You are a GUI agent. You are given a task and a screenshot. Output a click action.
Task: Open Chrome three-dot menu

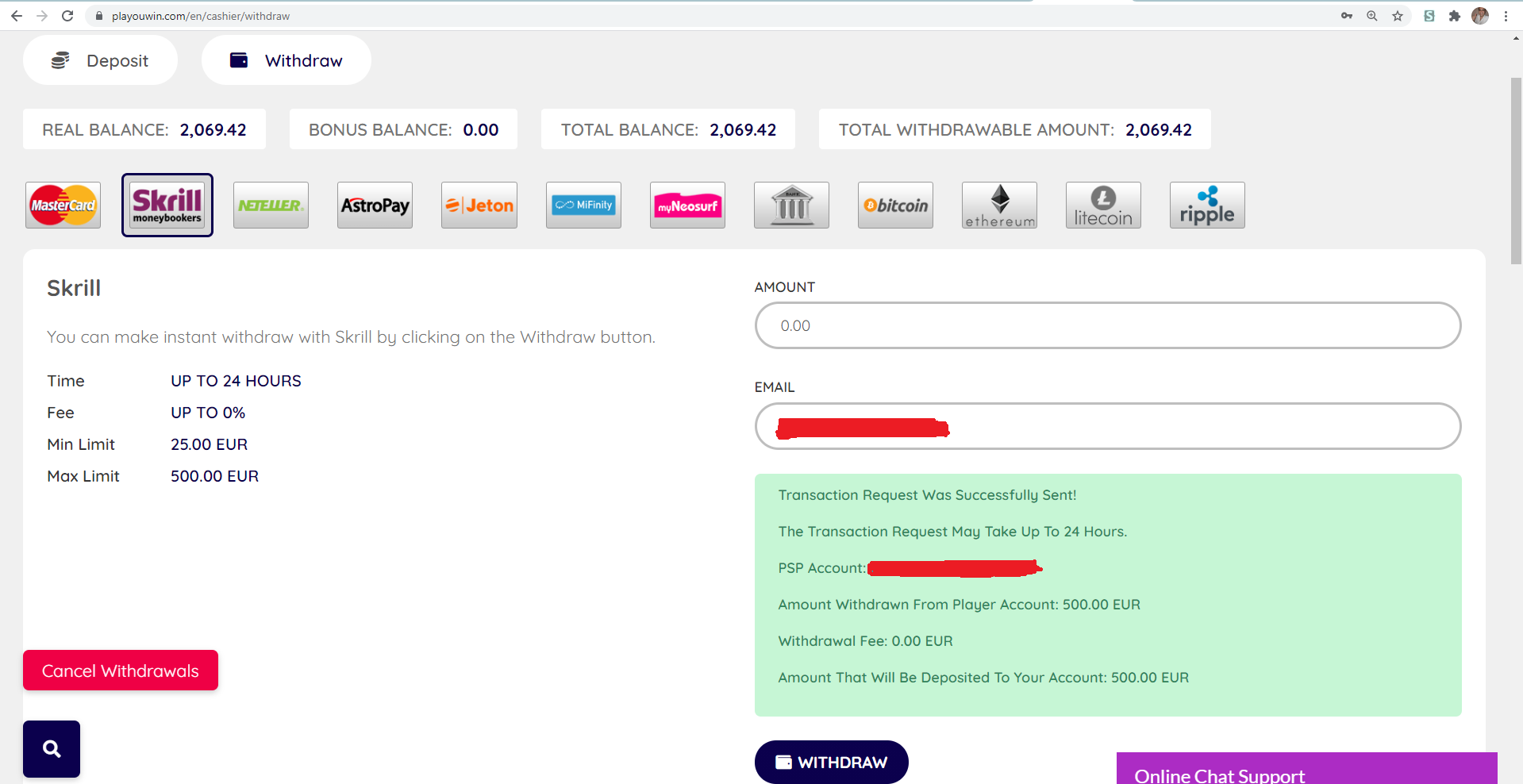[x=1506, y=16]
